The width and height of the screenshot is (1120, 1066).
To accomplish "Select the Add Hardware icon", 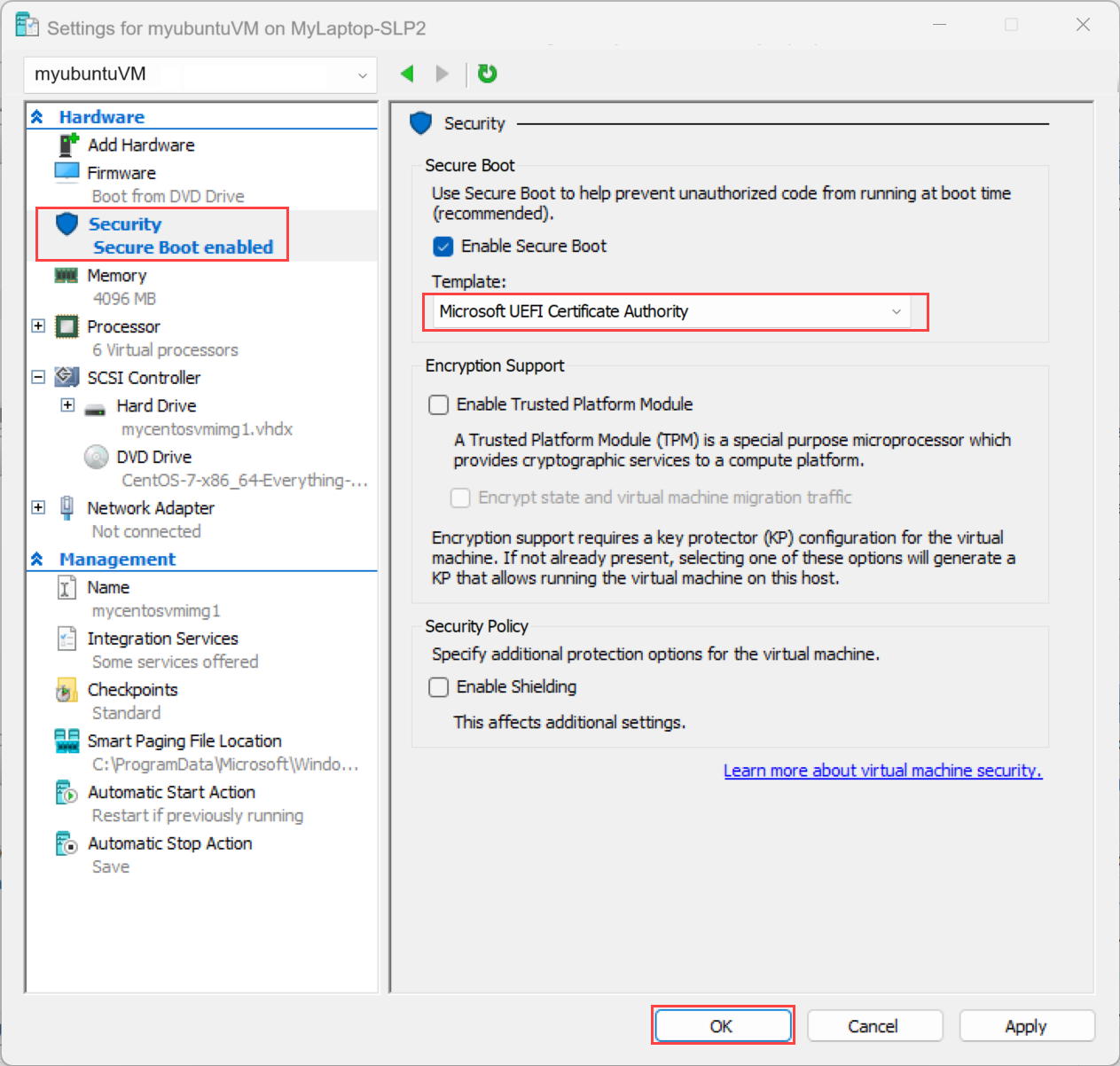I will [67, 145].
